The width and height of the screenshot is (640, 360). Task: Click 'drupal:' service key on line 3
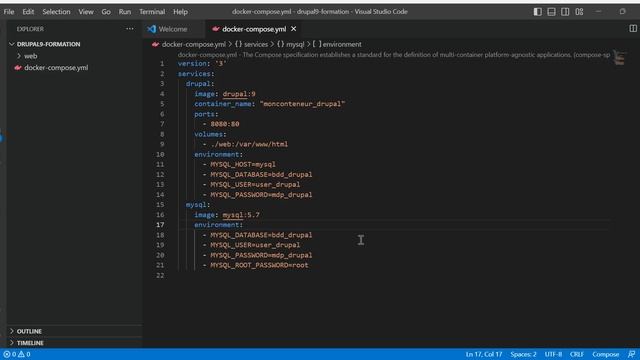tap(200, 84)
